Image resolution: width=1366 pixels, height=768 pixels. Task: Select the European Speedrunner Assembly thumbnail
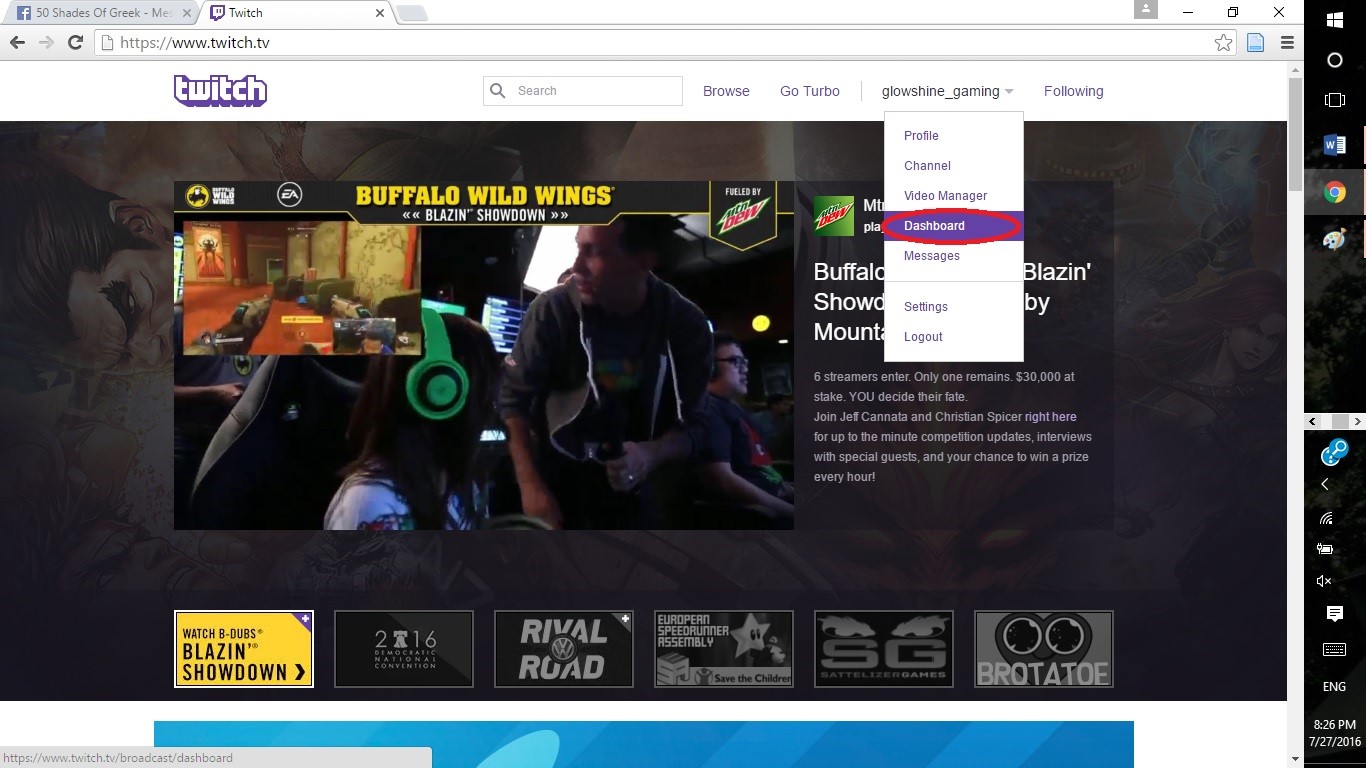tap(724, 649)
